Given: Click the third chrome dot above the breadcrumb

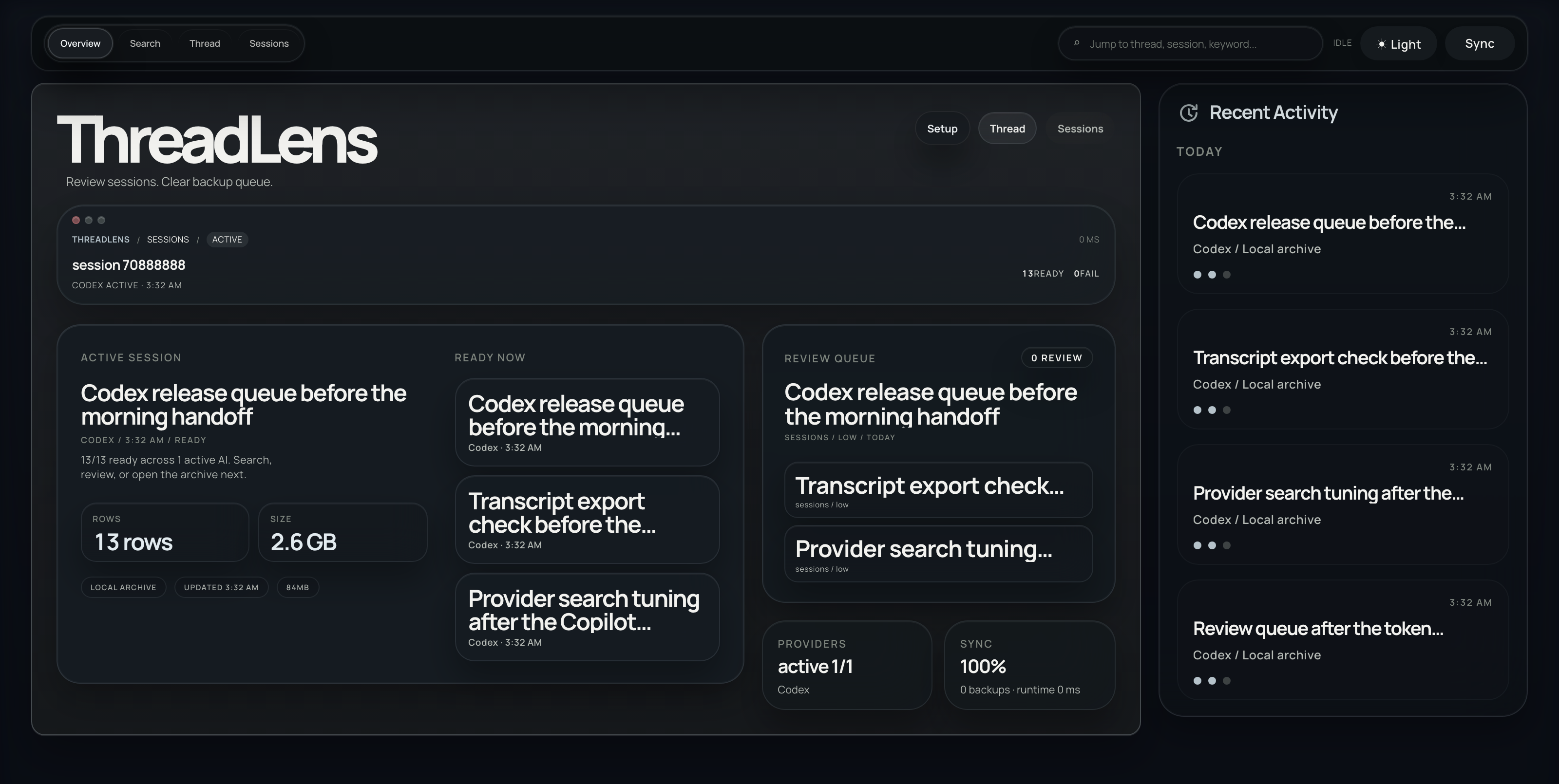Looking at the screenshot, I should point(101,220).
